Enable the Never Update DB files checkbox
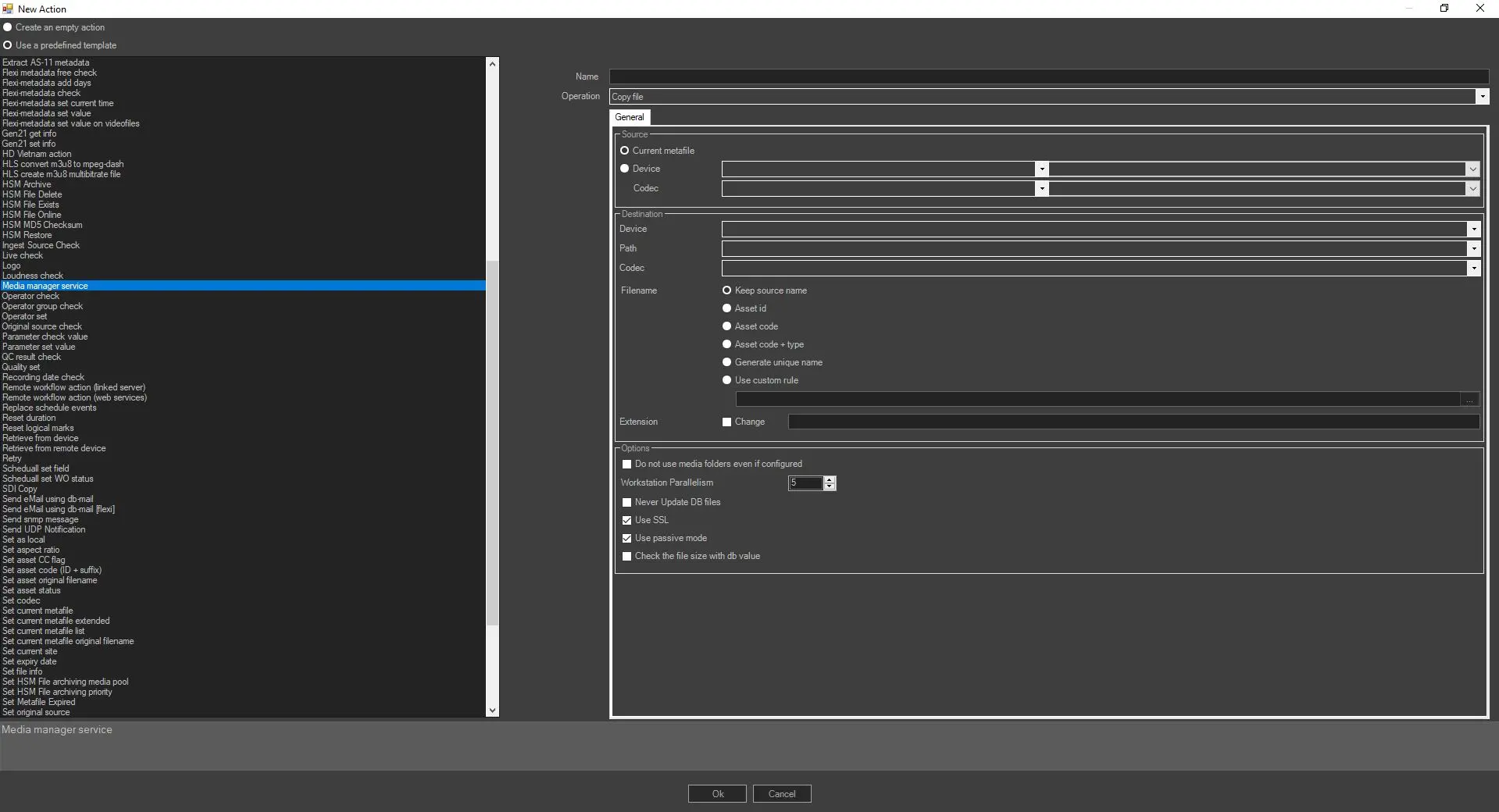This screenshot has width=1499, height=812. [x=626, y=503]
